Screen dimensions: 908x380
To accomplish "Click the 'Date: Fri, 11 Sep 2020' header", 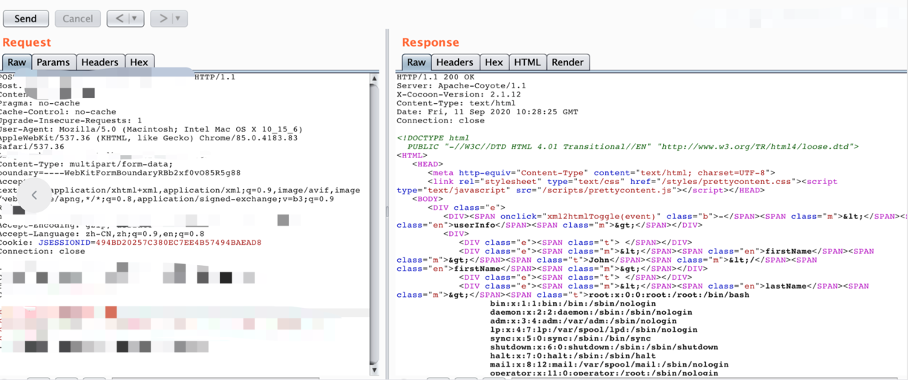I will 487,112.
